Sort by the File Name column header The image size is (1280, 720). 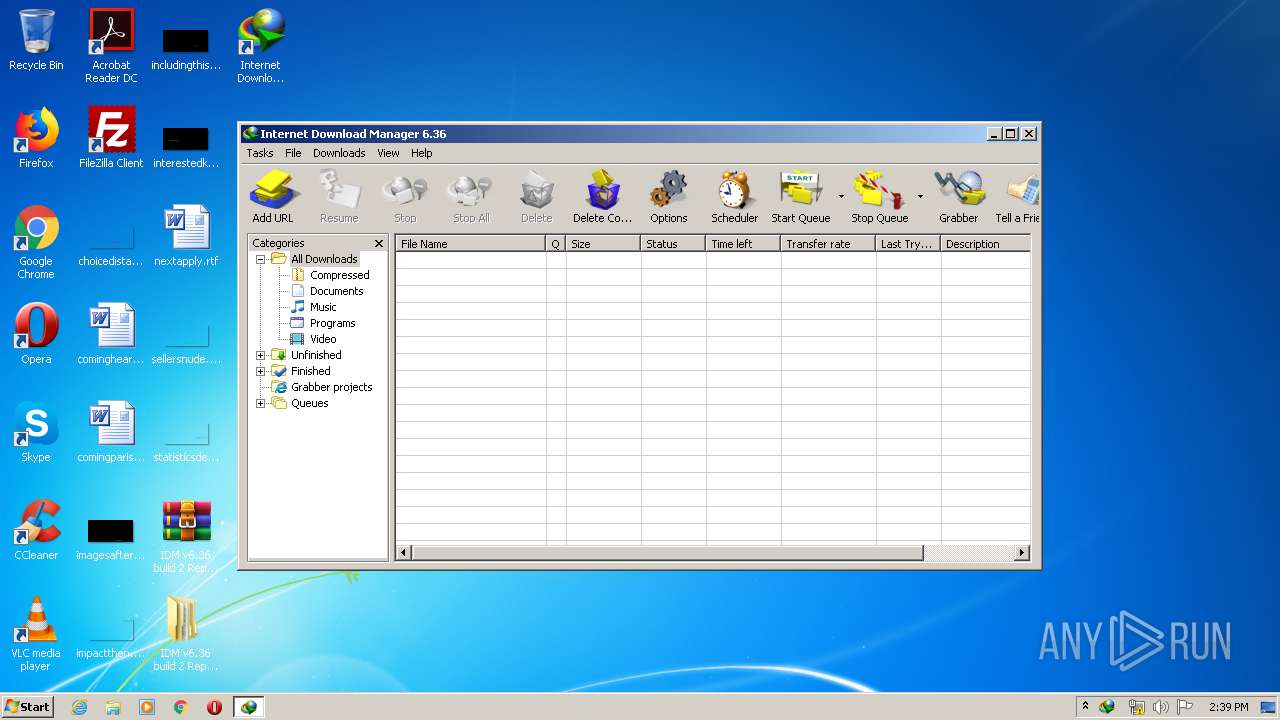point(471,244)
